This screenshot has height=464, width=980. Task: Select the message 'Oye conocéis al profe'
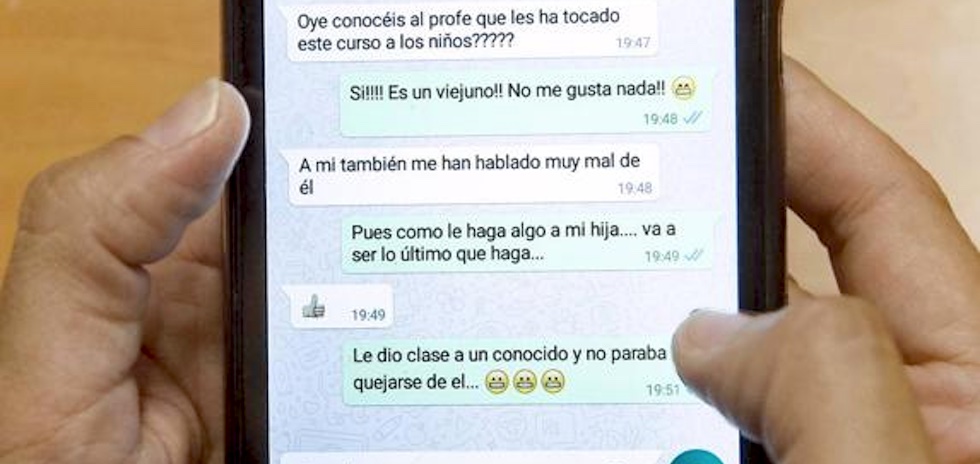point(472,30)
